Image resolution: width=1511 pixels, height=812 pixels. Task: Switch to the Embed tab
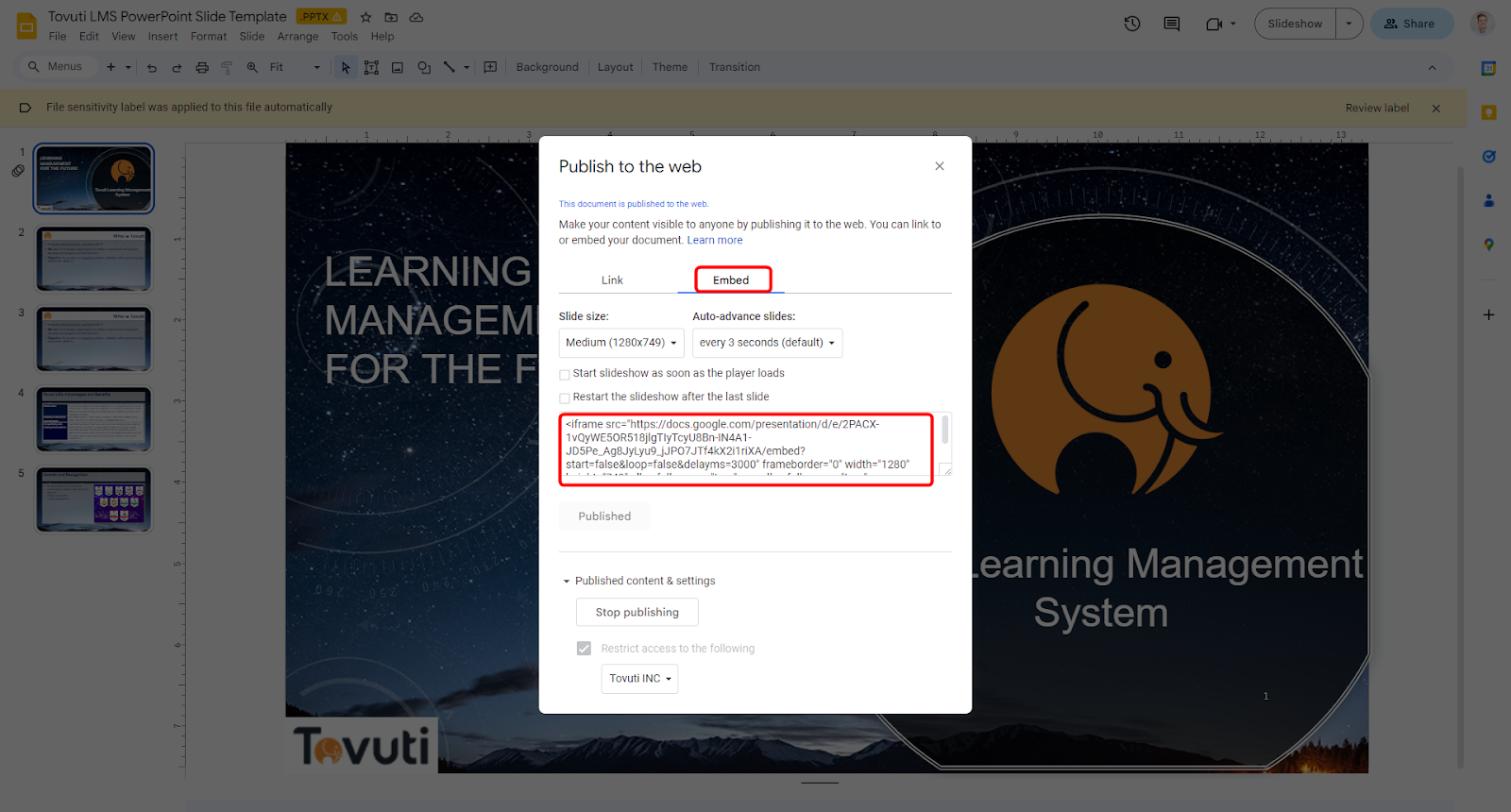tap(731, 280)
